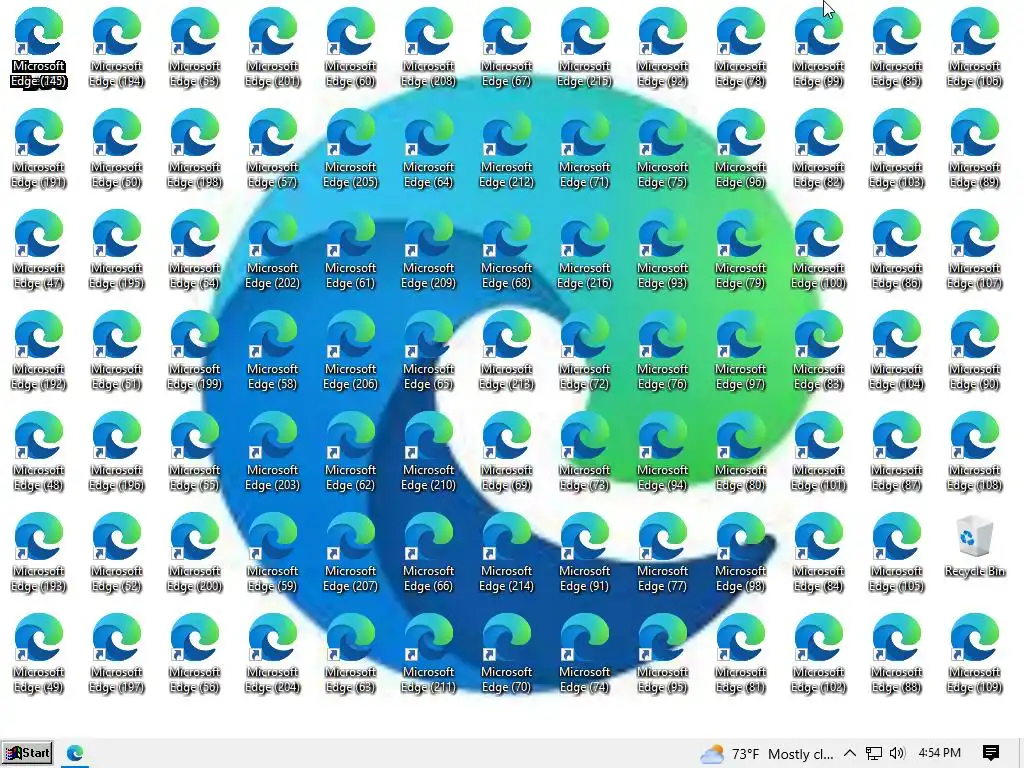Select the Microsoft Edge (196) desktop shortcut
Viewport: 1024px width, 768px height.
pos(116,452)
